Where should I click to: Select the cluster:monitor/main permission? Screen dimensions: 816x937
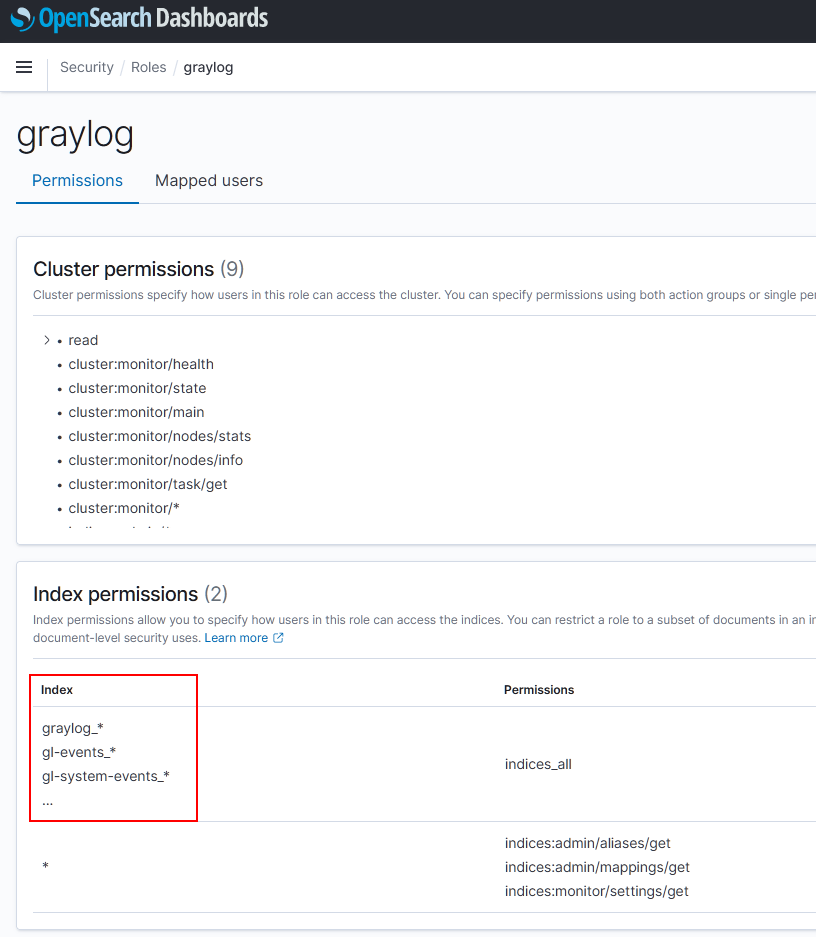pos(136,412)
